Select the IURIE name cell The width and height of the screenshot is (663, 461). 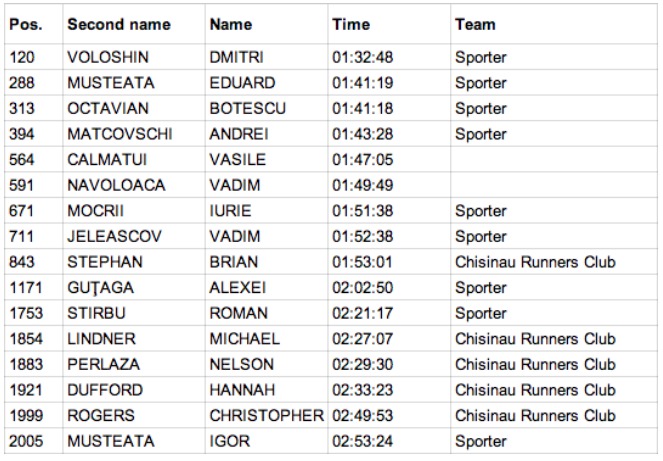pyautogui.click(x=266, y=210)
